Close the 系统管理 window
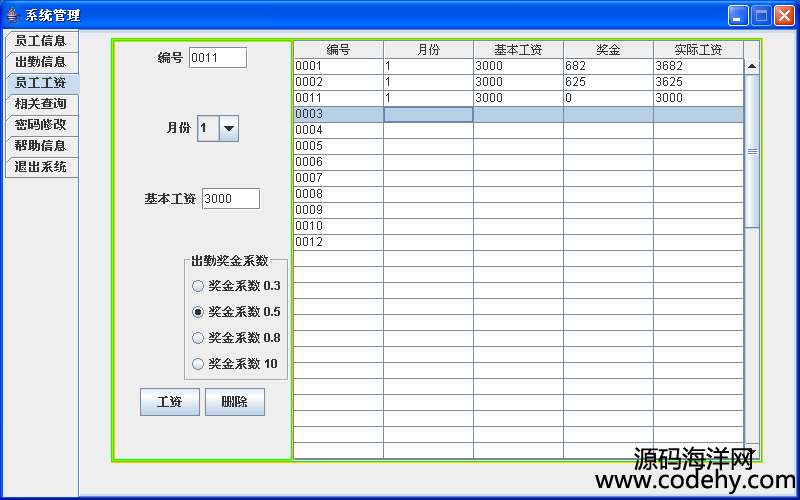The width and height of the screenshot is (800, 500). pyautogui.click(x=784, y=15)
